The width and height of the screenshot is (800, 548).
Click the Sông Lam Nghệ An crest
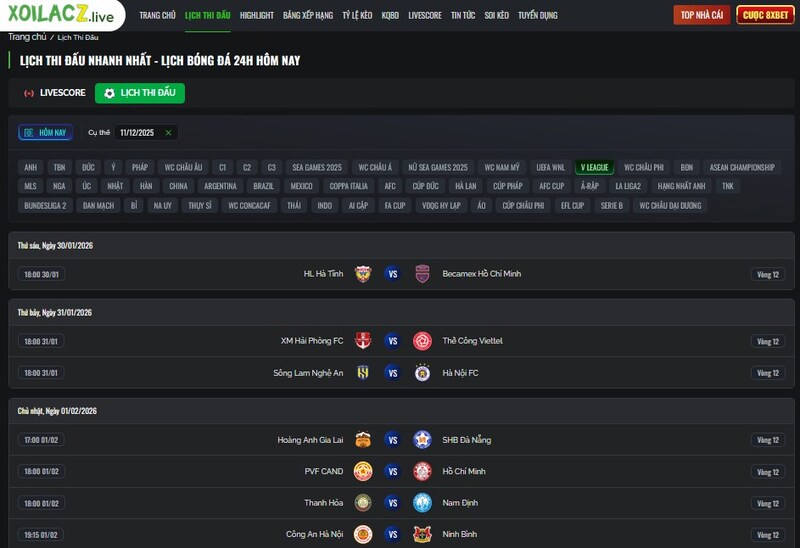[363, 373]
